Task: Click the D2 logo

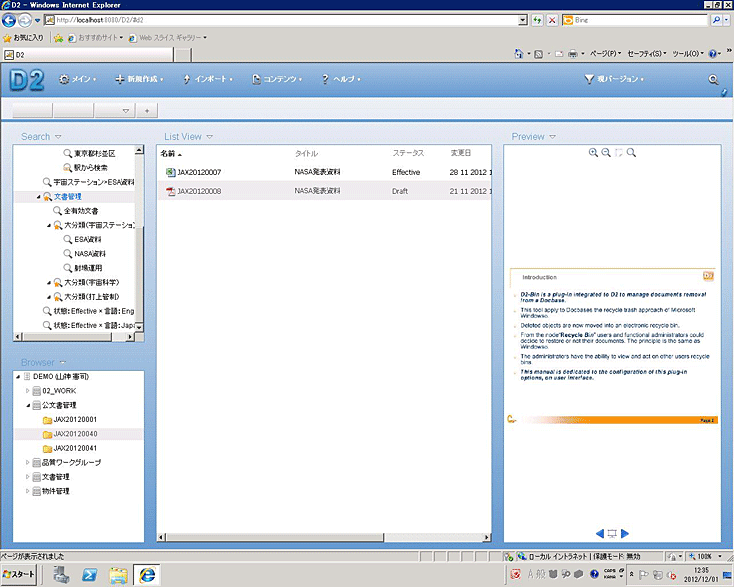Action: (x=26, y=80)
